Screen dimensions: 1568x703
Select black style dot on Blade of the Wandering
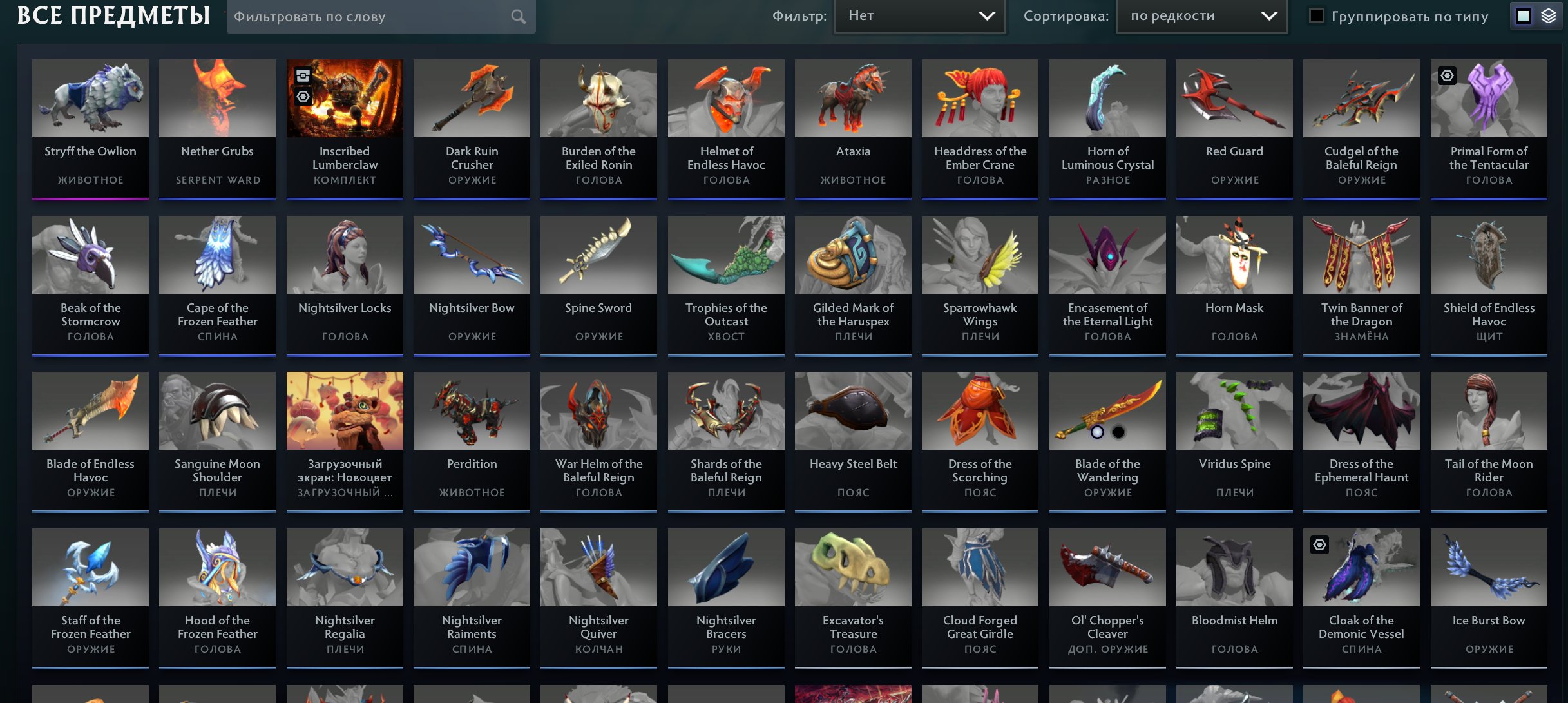point(1119,432)
